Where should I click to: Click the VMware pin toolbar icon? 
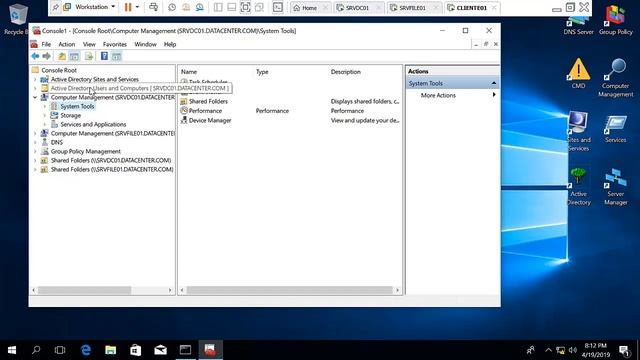click(56, 7)
